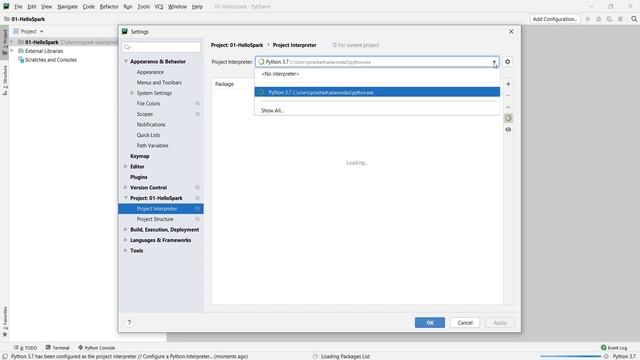Open the Structure side panel tab
This screenshot has width=640, height=360.
coord(4,80)
